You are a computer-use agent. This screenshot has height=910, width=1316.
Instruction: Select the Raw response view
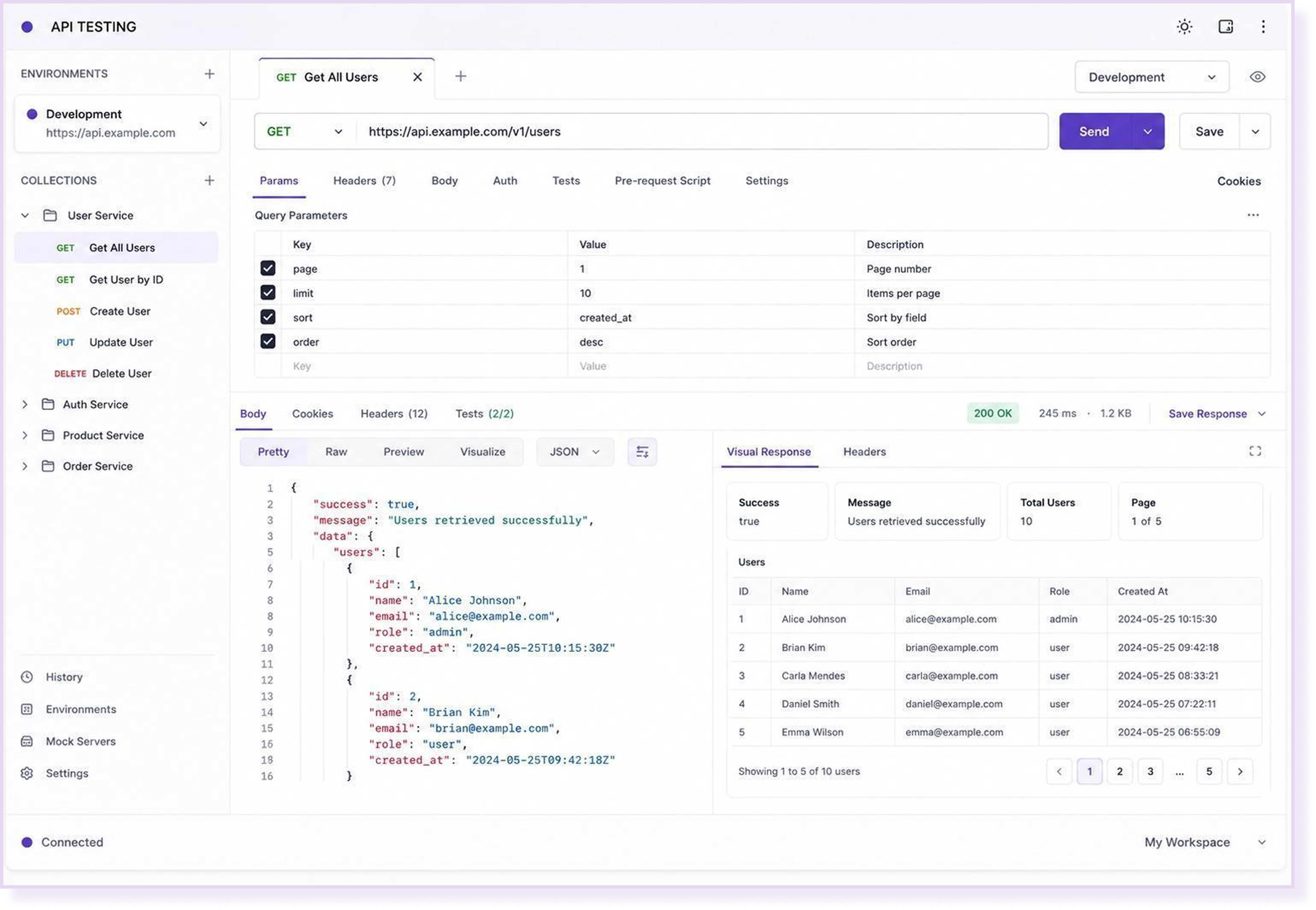pyautogui.click(x=336, y=452)
